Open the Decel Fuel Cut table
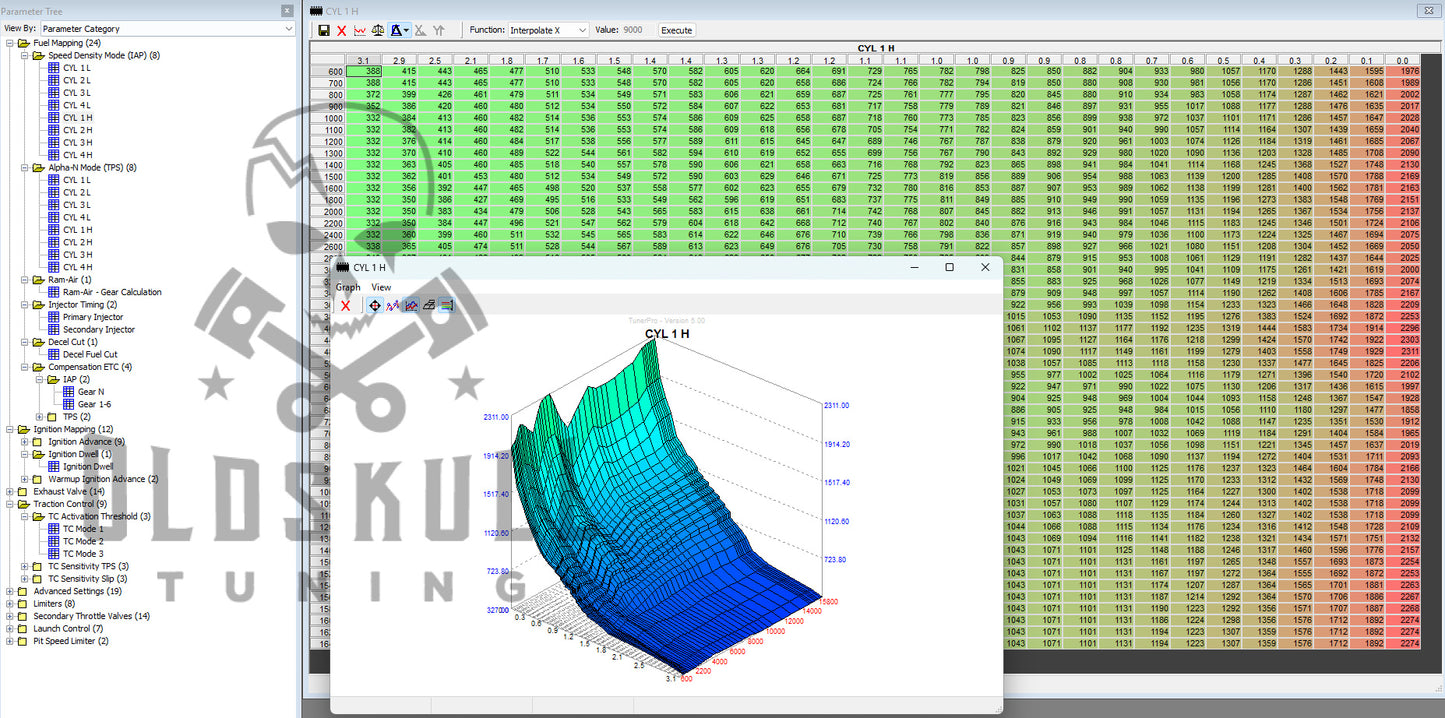 click(90, 354)
